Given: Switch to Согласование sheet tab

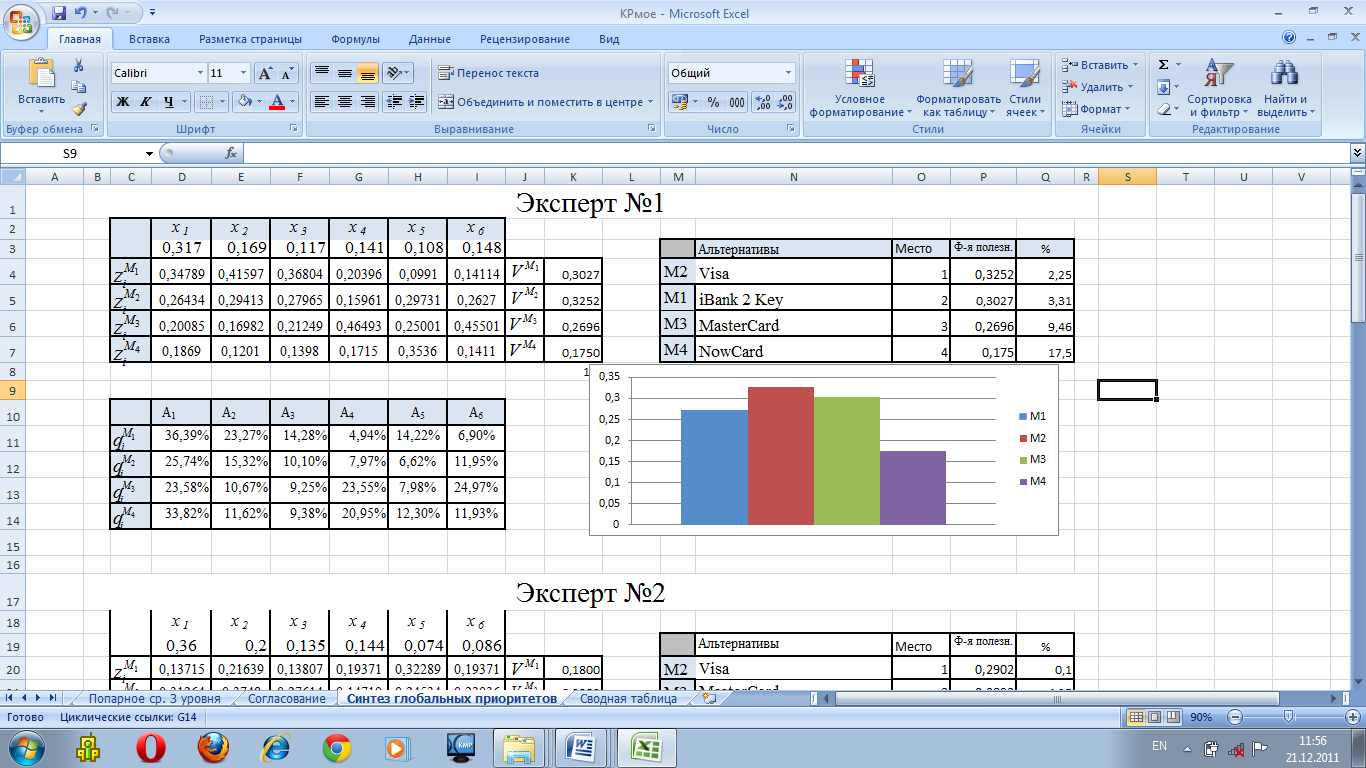Looking at the screenshot, I should (x=286, y=699).
